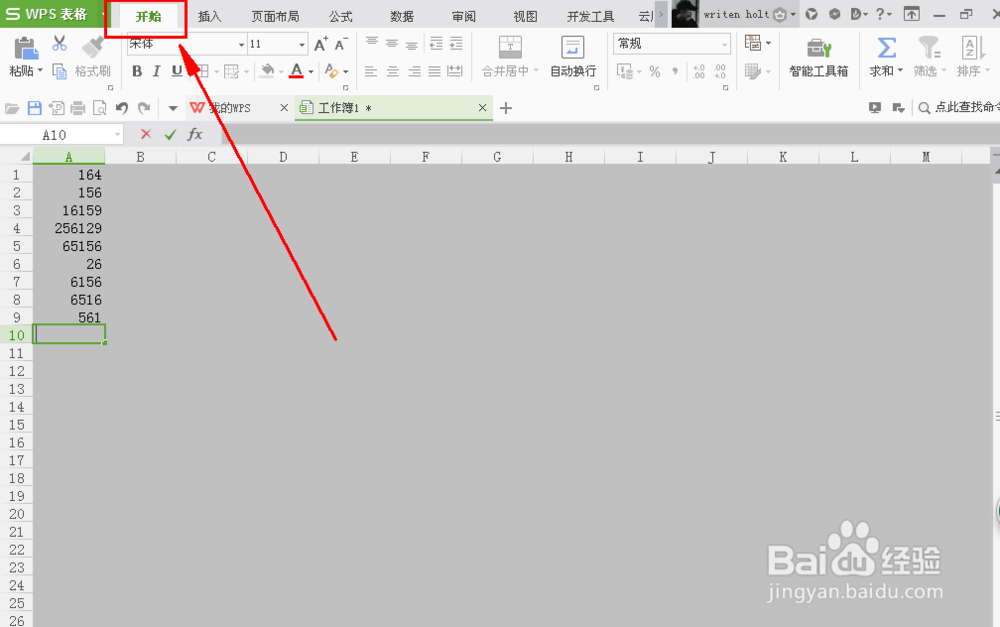Apply the fill color paint bucket

click(x=268, y=71)
